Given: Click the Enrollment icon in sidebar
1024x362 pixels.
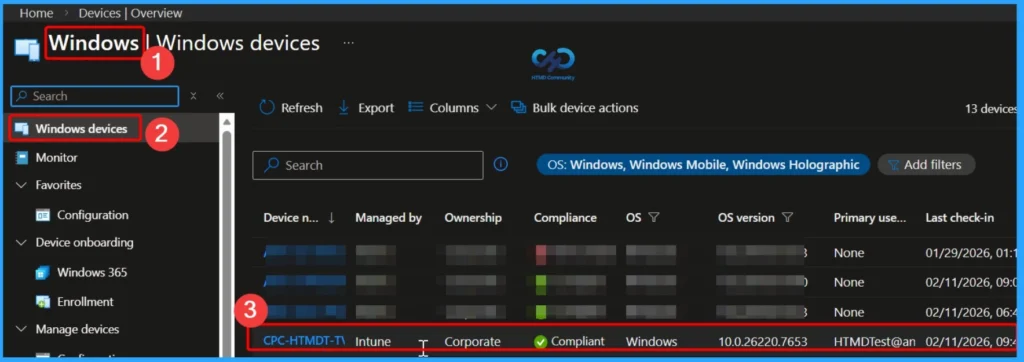Looking at the screenshot, I should click(43, 302).
